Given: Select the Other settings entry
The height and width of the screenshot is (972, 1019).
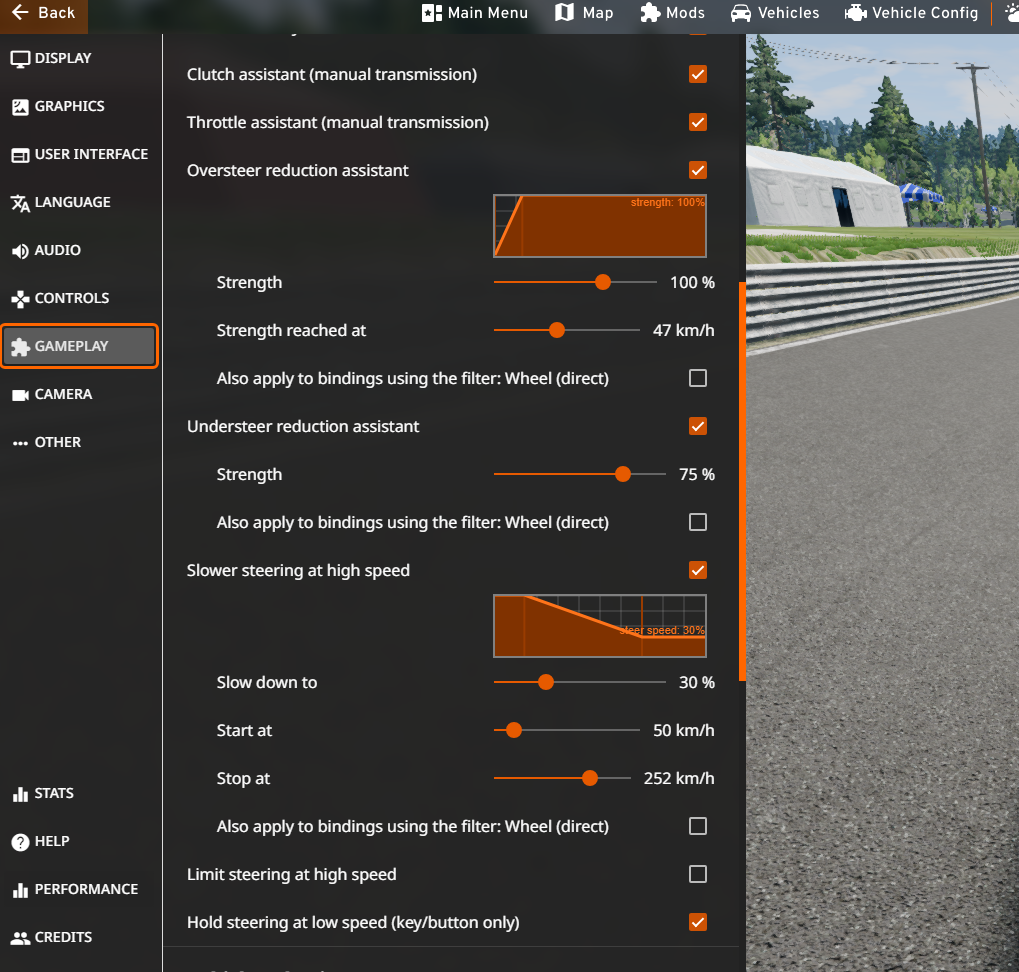Looking at the screenshot, I should point(79,443).
